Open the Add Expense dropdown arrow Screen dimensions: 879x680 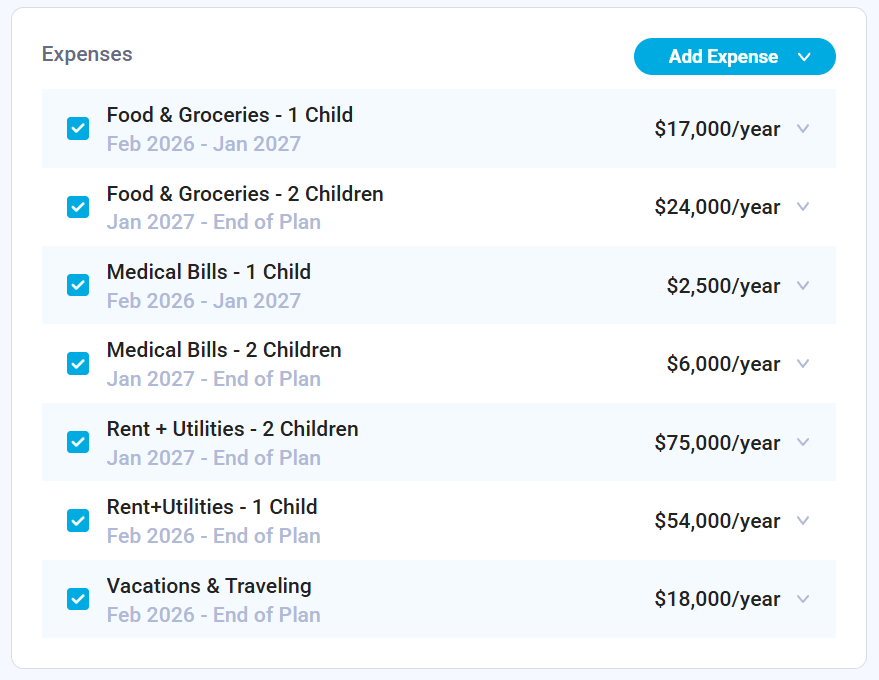(804, 57)
